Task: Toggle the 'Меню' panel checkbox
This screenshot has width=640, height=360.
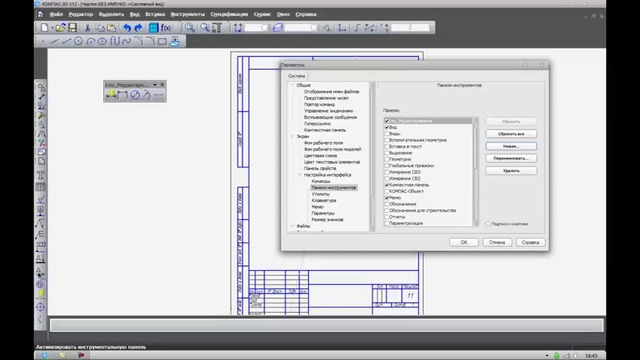Action: (387, 198)
